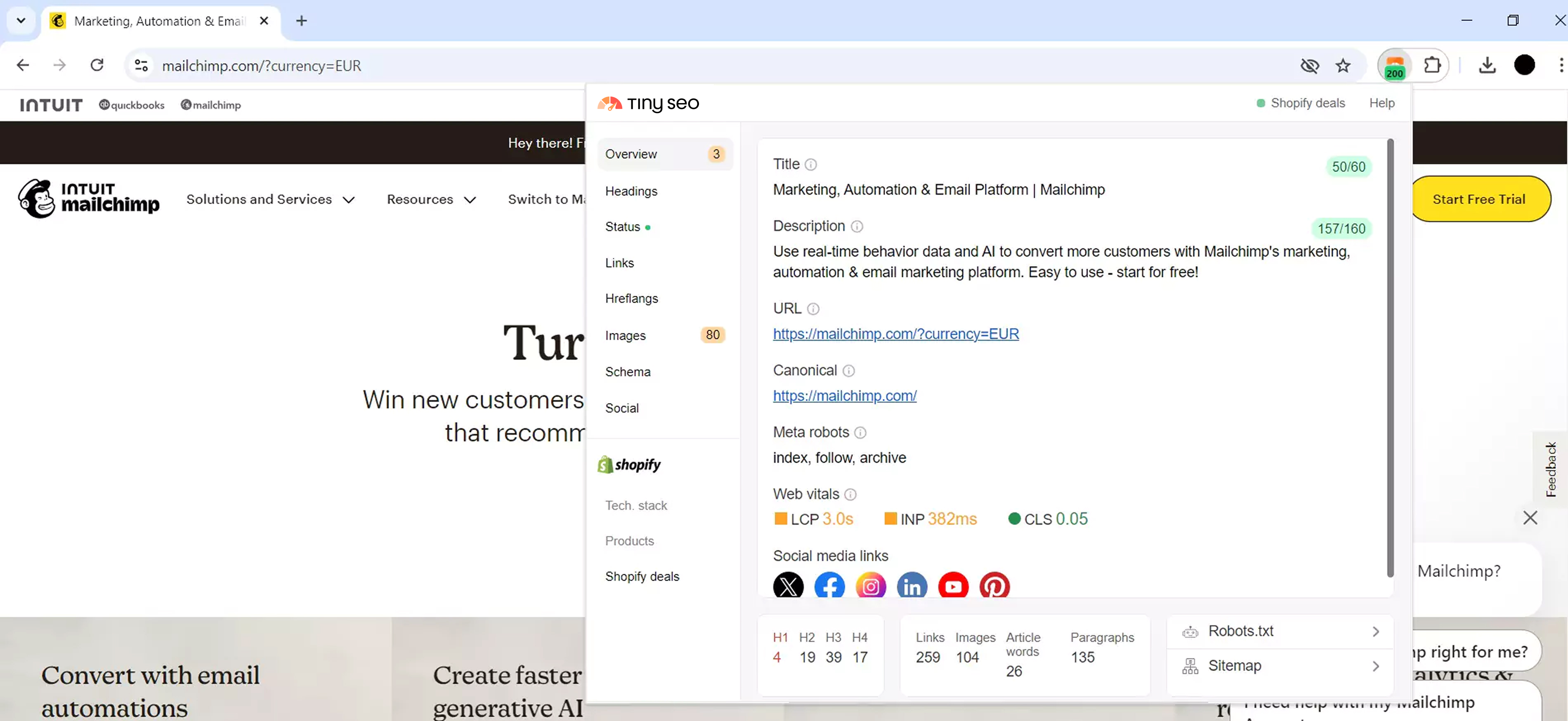Open the Tech. stack section
The width and height of the screenshot is (1568, 721).
(635, 506)
